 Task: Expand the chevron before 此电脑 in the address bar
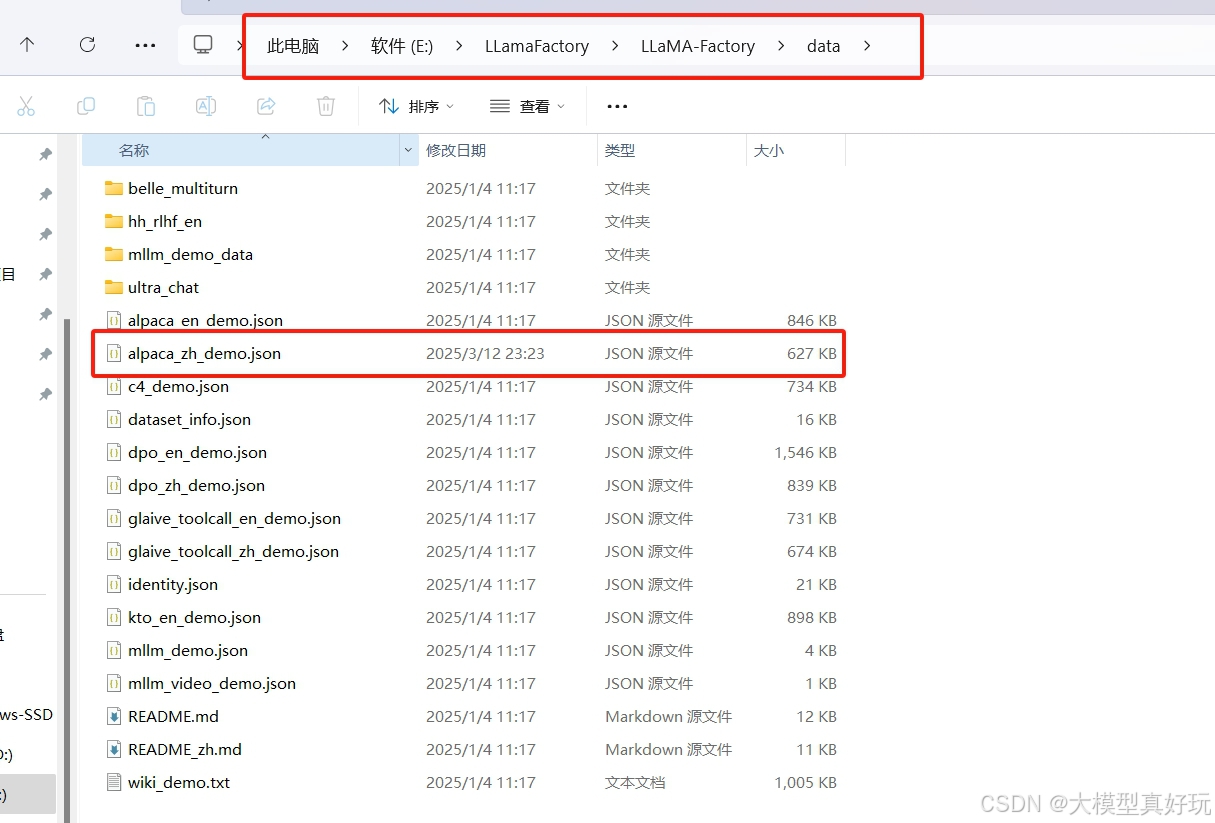point(241,46)
